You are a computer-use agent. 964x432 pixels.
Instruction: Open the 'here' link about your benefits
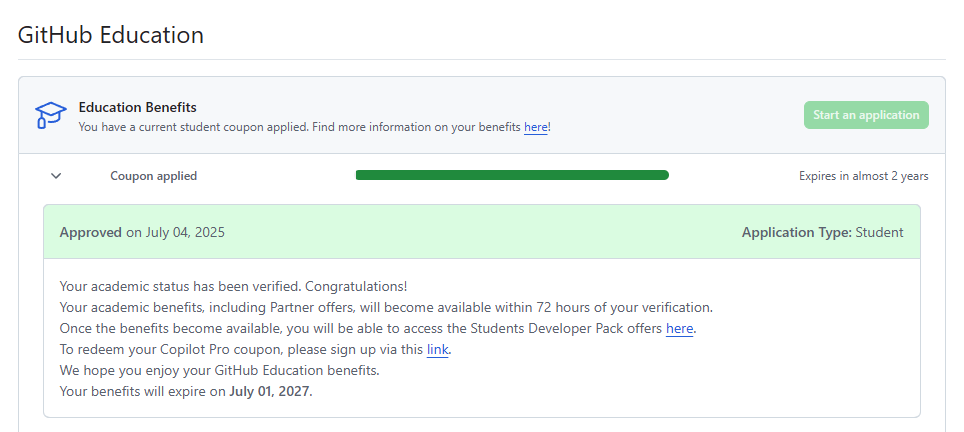(535, 127)
